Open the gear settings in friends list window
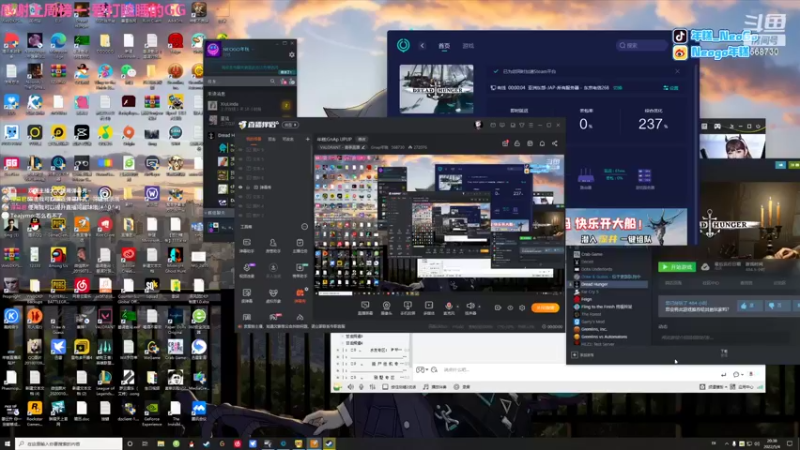The width and height of the screenshot is (800, 450). point(292,55)
